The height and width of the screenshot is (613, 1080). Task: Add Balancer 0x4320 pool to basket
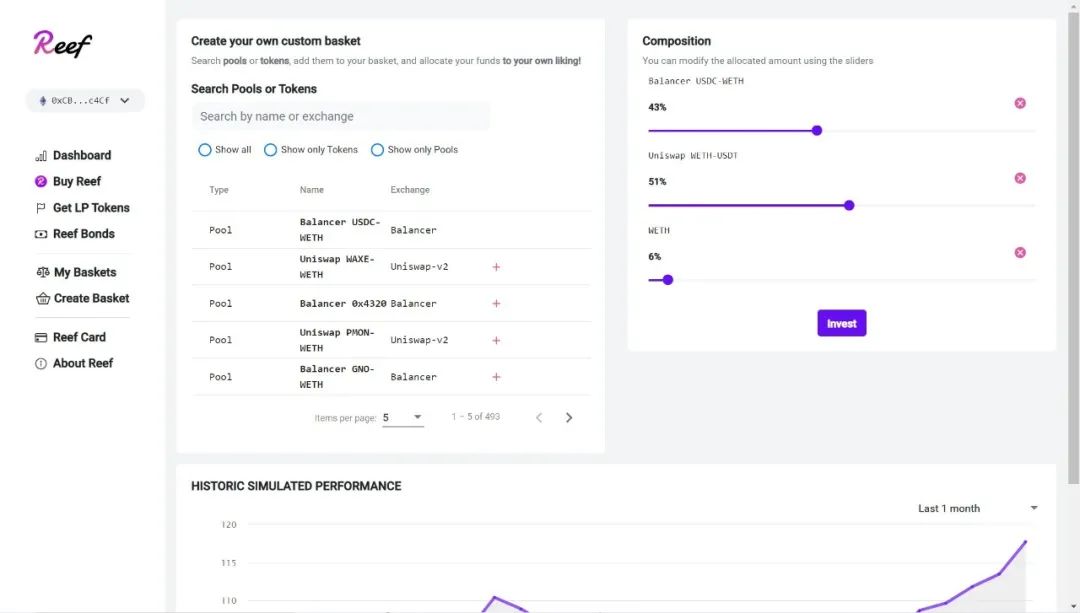tap(496, 304)
